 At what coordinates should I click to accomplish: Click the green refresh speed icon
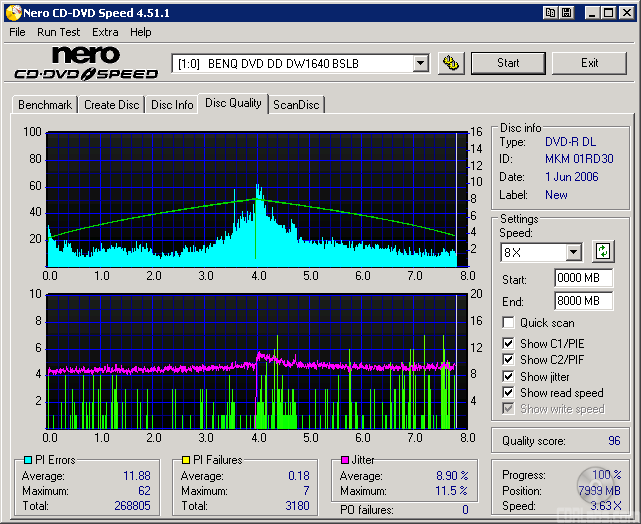(x=603, y=251)
